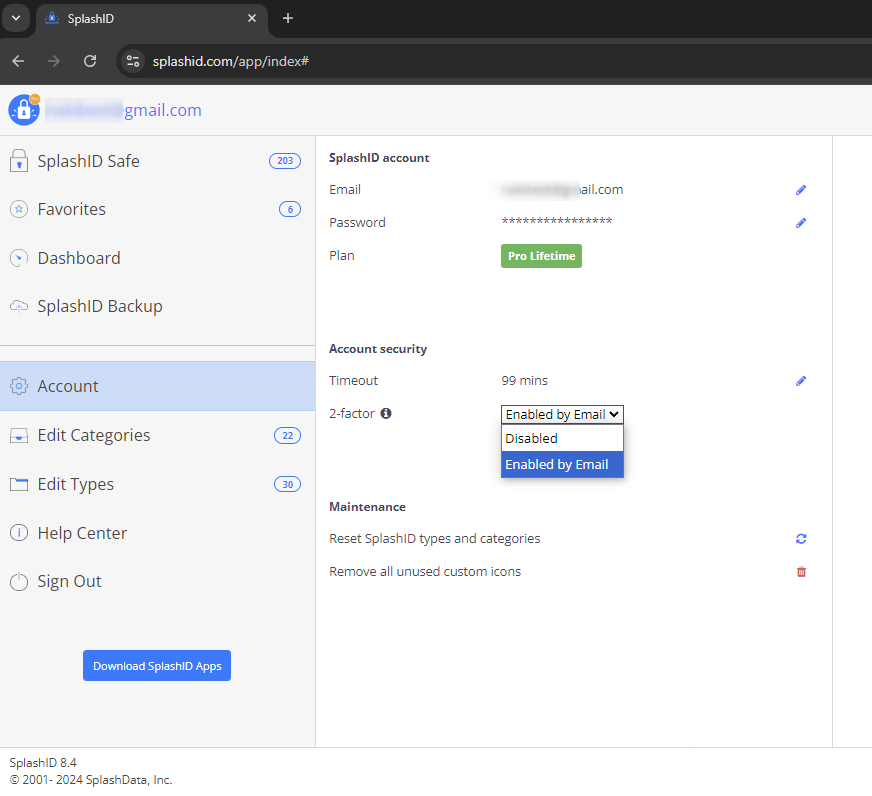Click the SplashID Safe lock icon
This screenshot has width=872, height=796.
pos(19,161)
